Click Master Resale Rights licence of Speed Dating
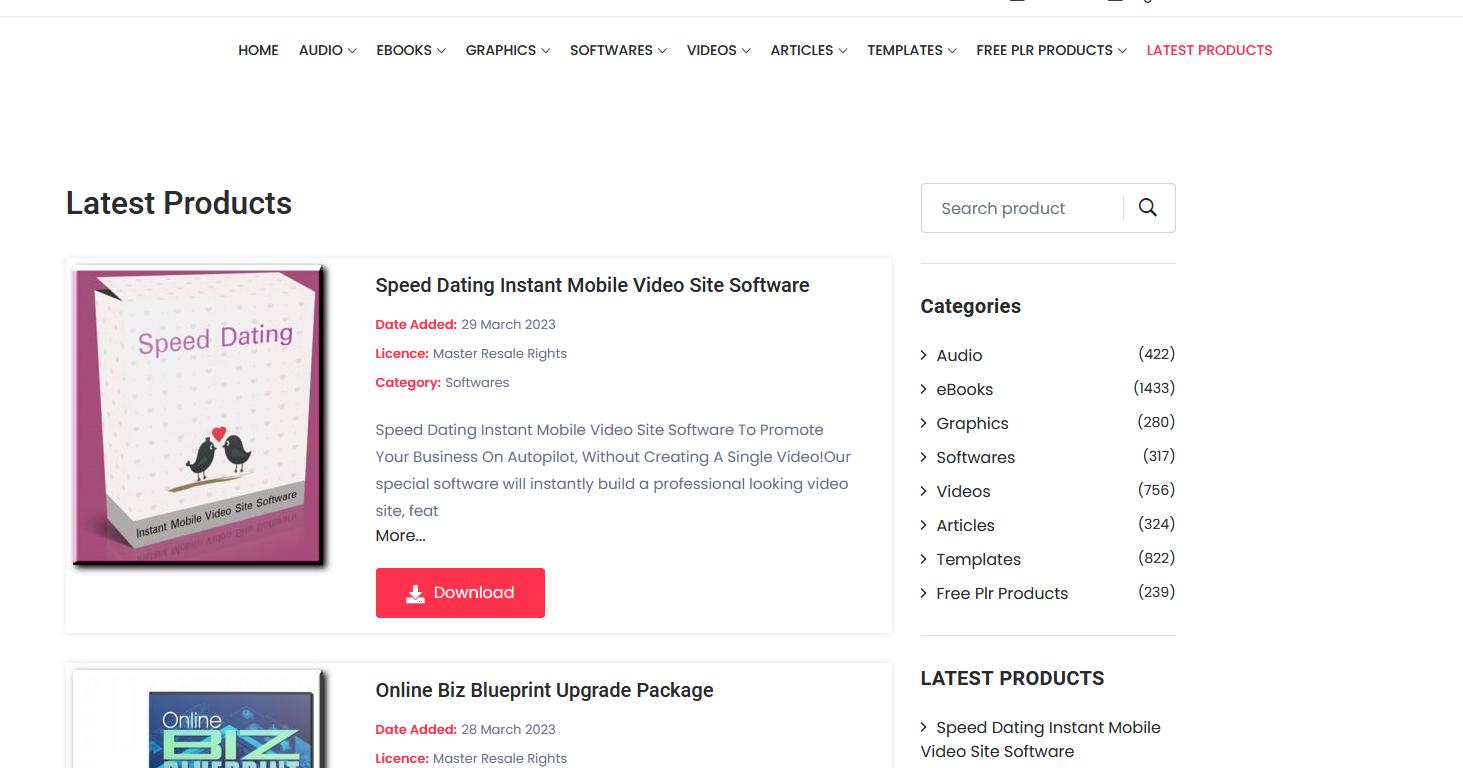Viewport: 1463px width, 768px height. click(500, 354)
